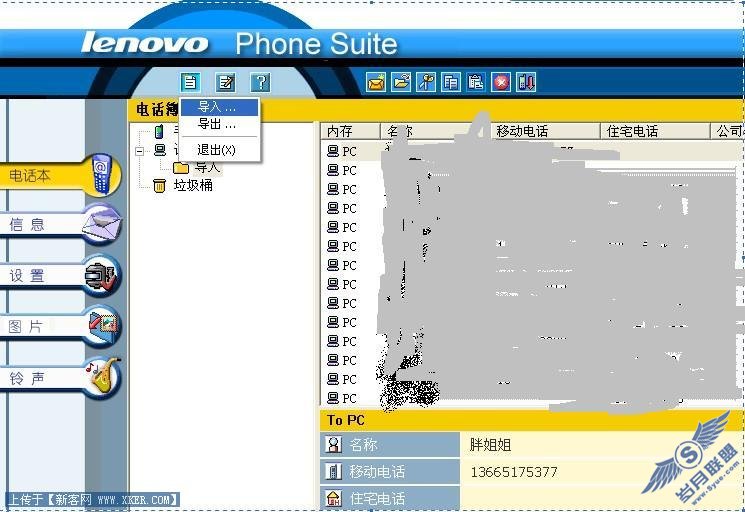Click the house icon beside 住宅电话 label

(x=334, y=498)
